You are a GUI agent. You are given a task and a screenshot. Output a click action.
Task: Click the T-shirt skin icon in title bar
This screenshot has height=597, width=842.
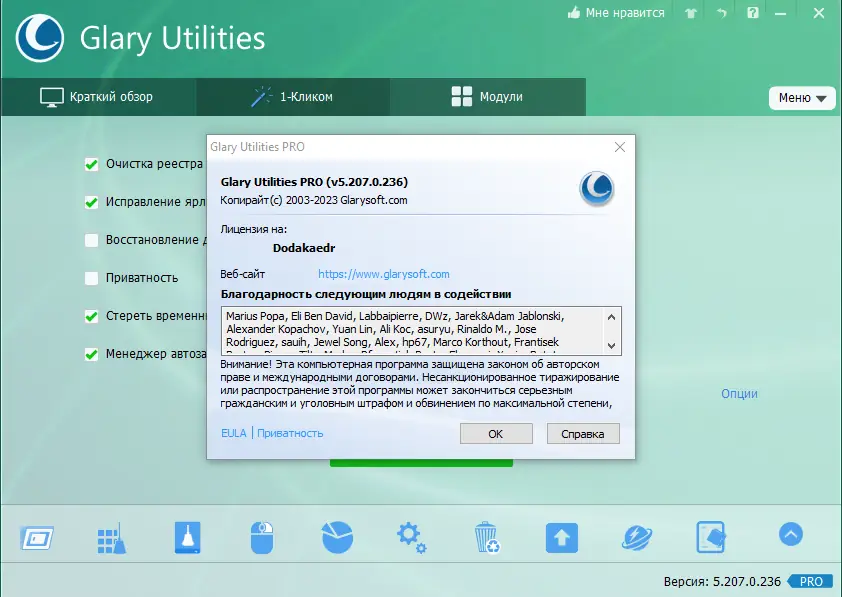[x=691, y=13]
